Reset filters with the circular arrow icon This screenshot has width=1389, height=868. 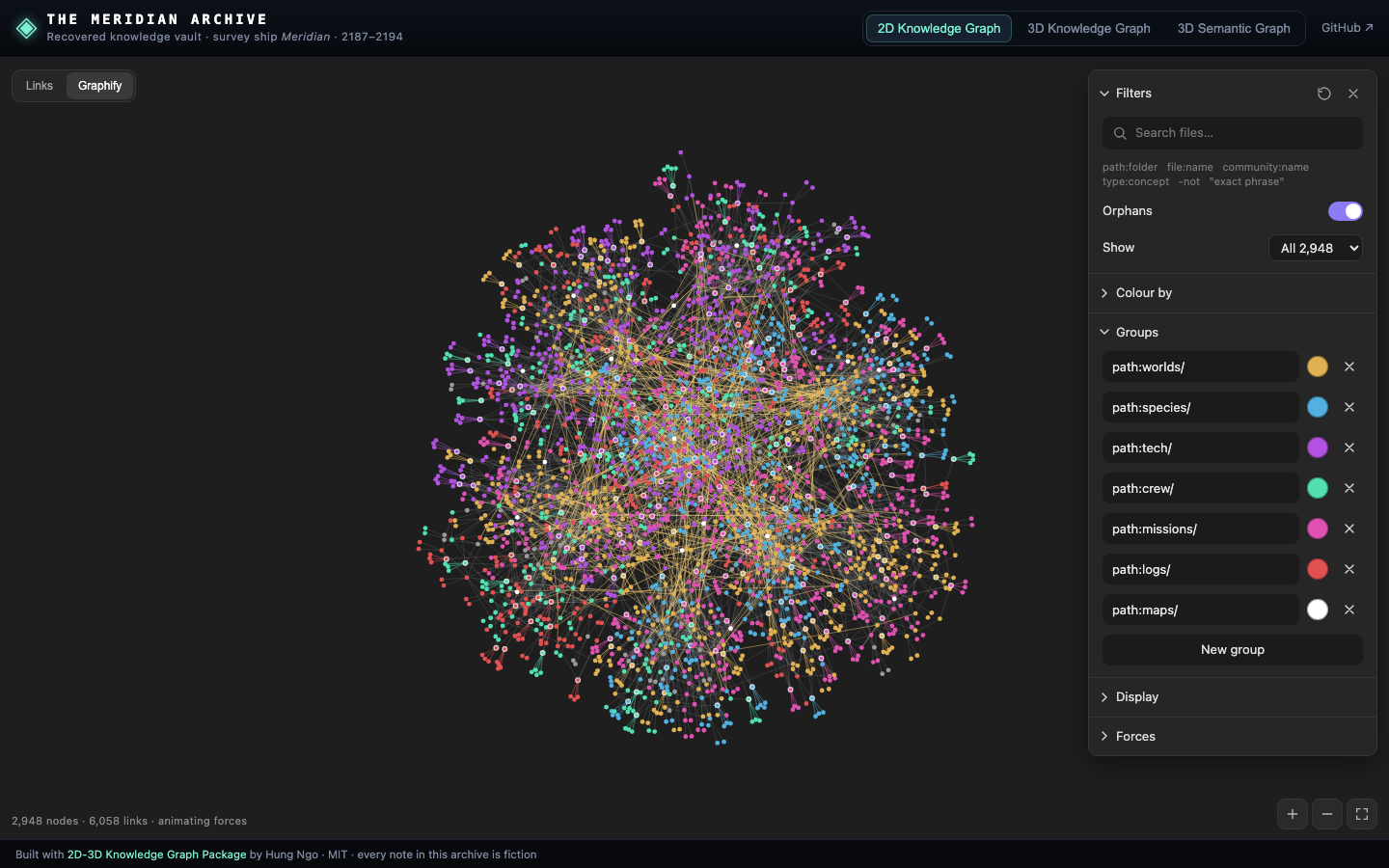[1324, 94]
